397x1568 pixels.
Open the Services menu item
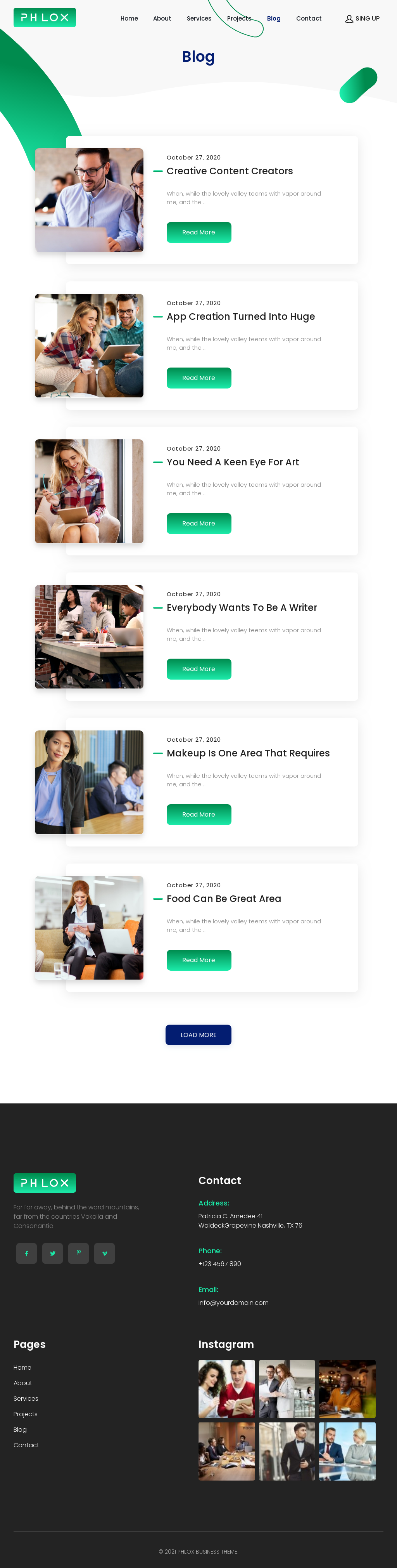click(199, 18)
